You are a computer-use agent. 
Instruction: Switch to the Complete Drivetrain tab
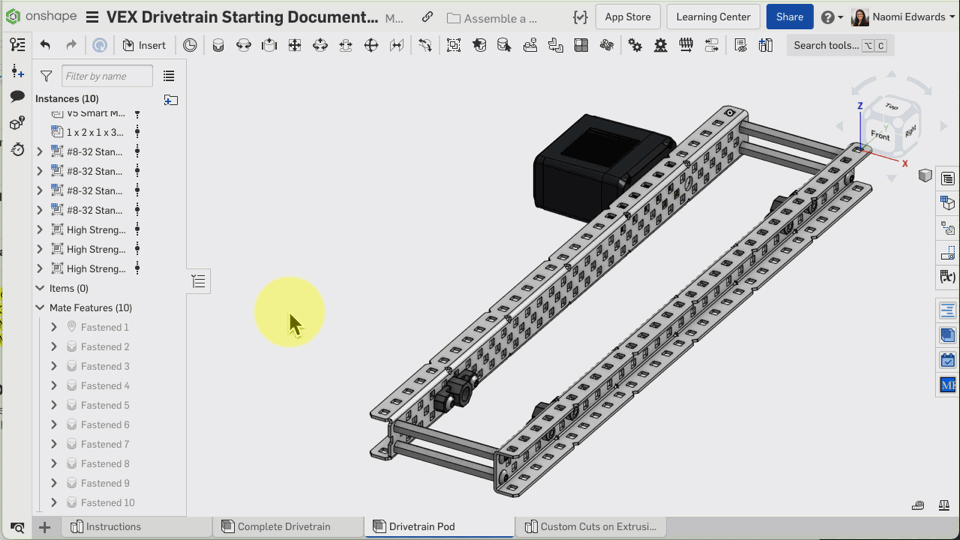[284, 527]
